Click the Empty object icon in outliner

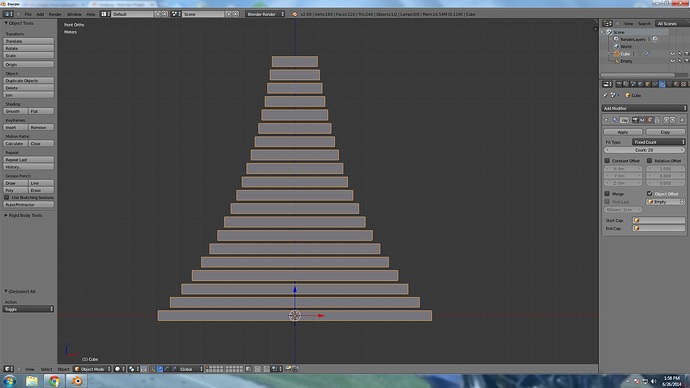pyautogui.click(x=617, y=61)
